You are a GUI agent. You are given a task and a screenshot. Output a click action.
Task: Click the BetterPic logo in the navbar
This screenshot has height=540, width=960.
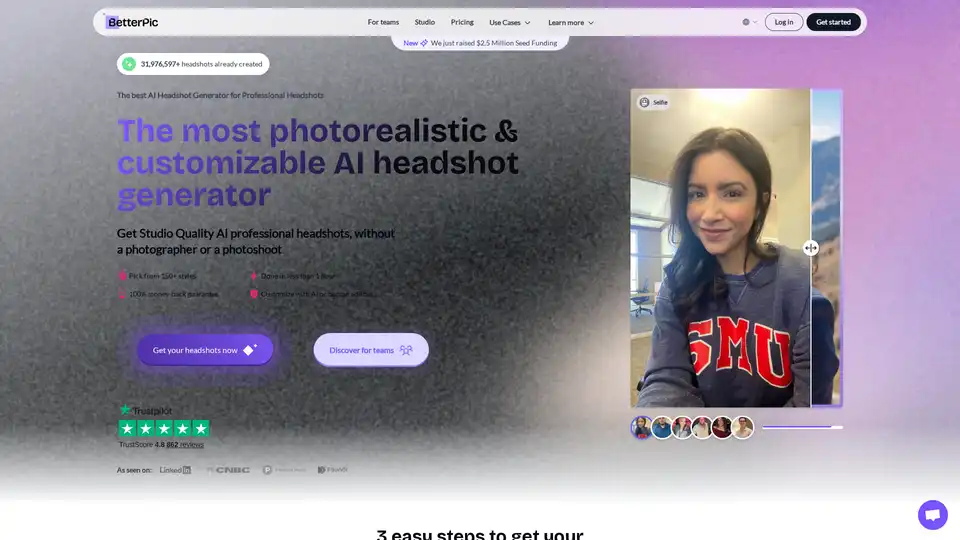click(134, 22)
